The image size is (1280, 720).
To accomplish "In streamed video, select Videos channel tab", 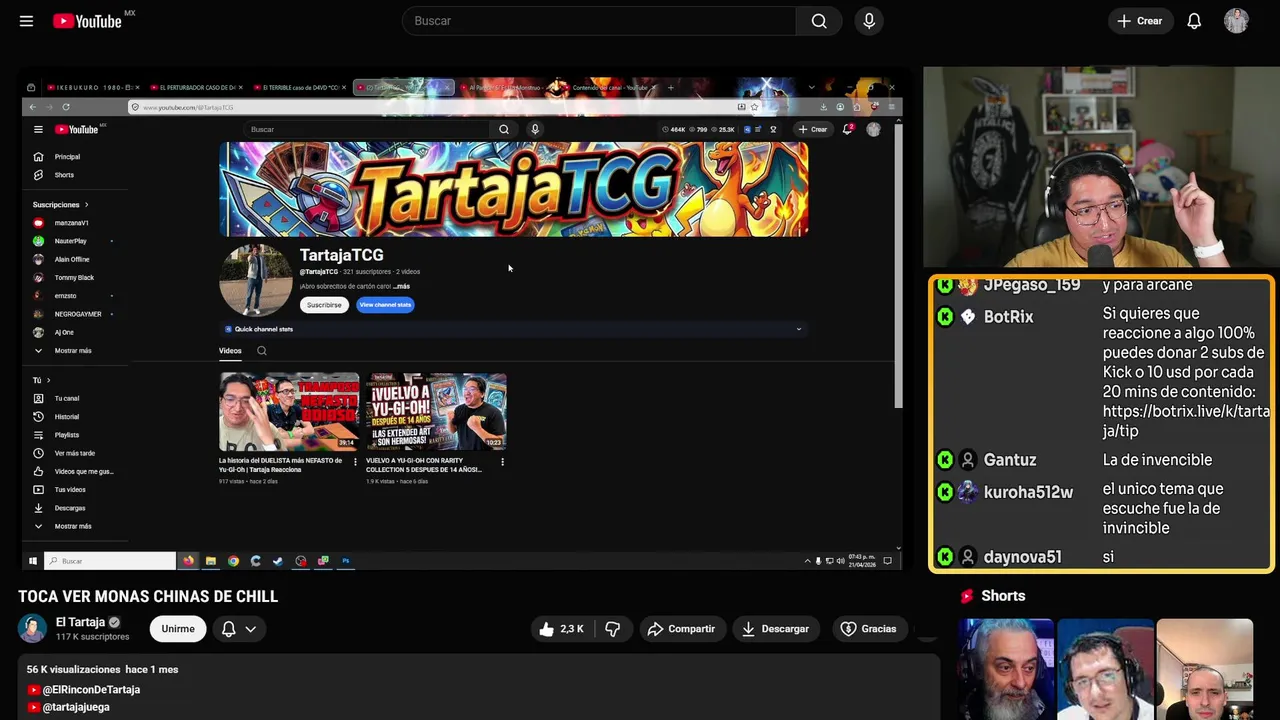I will tap(230, 351).
